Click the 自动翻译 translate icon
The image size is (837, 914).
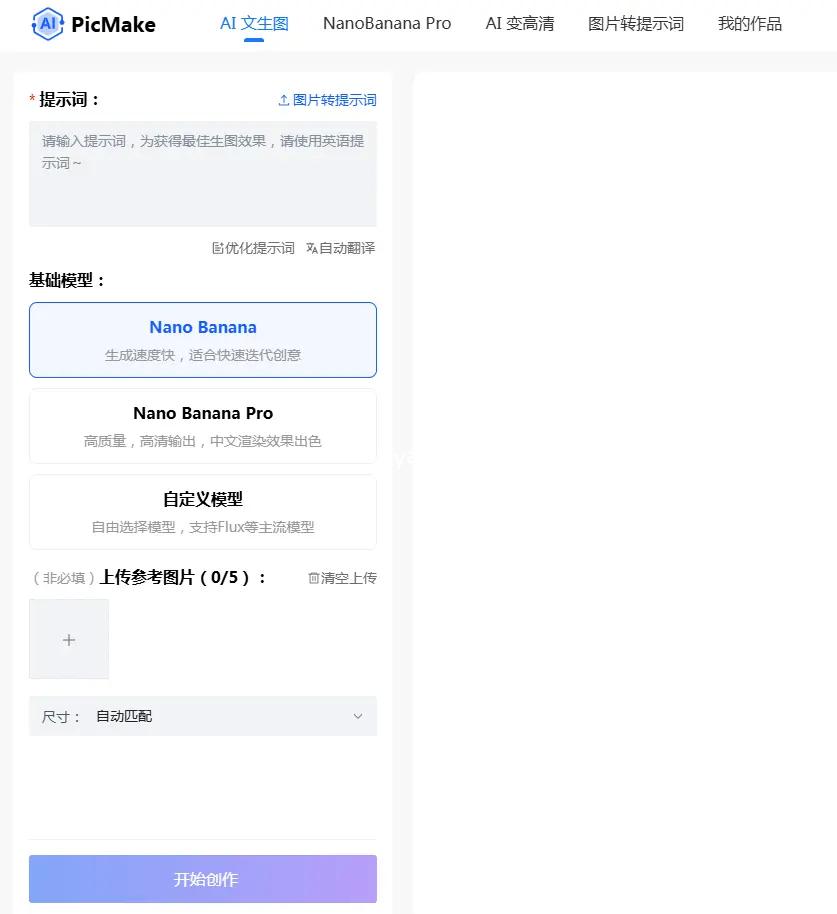click(x=311, y=248)
